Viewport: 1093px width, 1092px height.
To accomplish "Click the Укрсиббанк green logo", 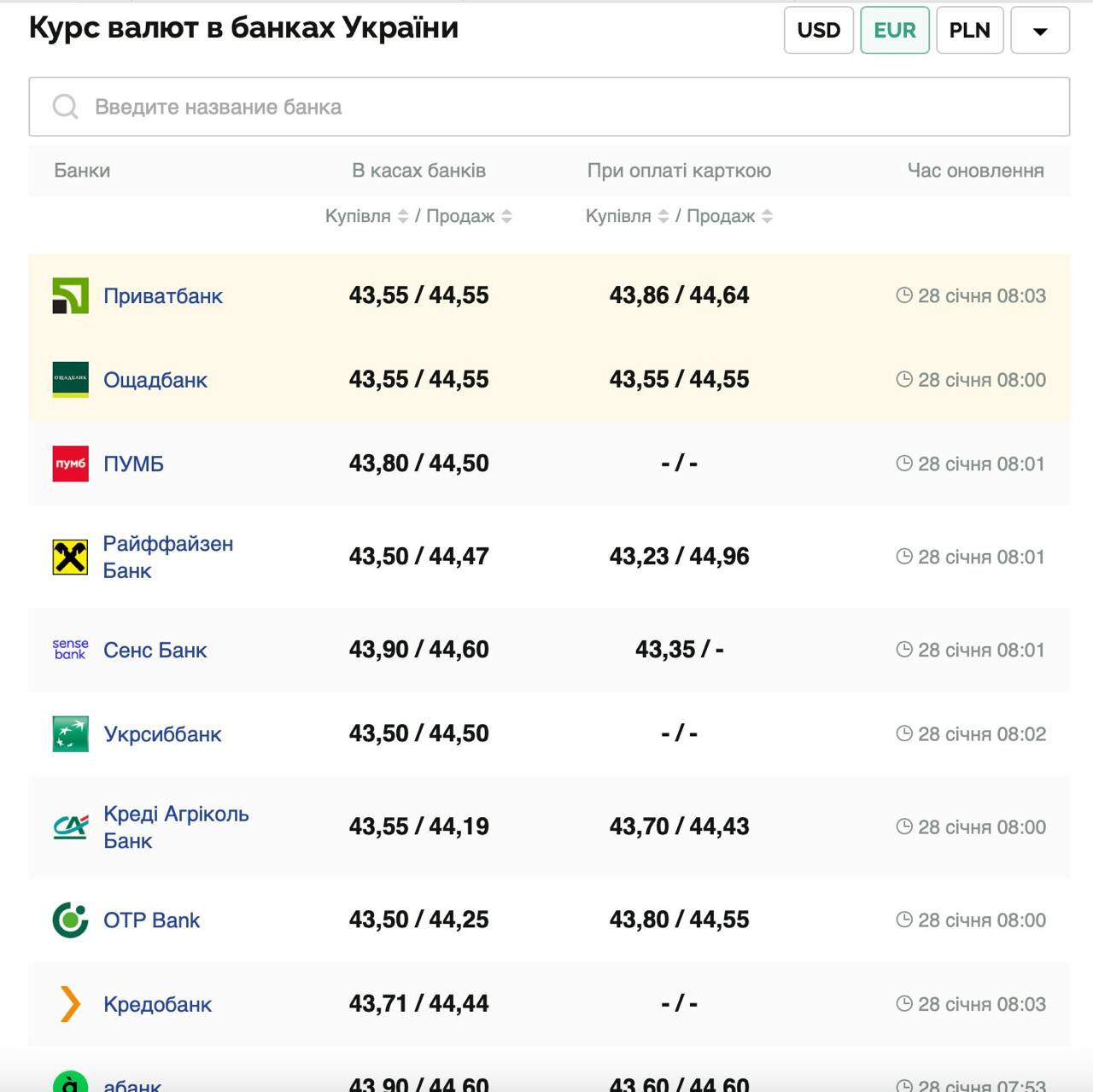I will pos(70,734).
